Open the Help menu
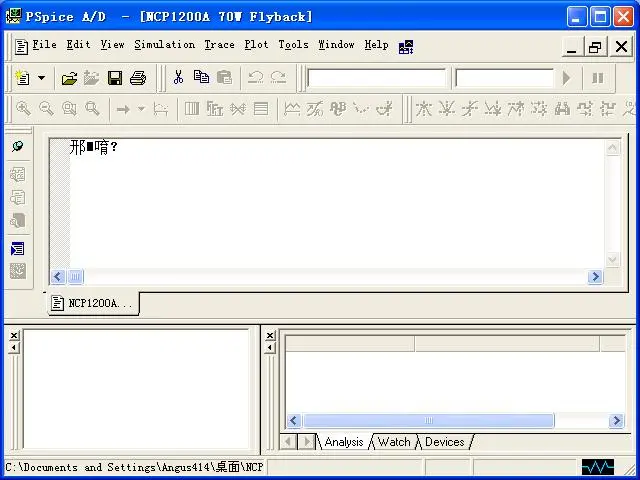Image resolution: width=640 pixels, height=480 pixels. pos(376,44)
